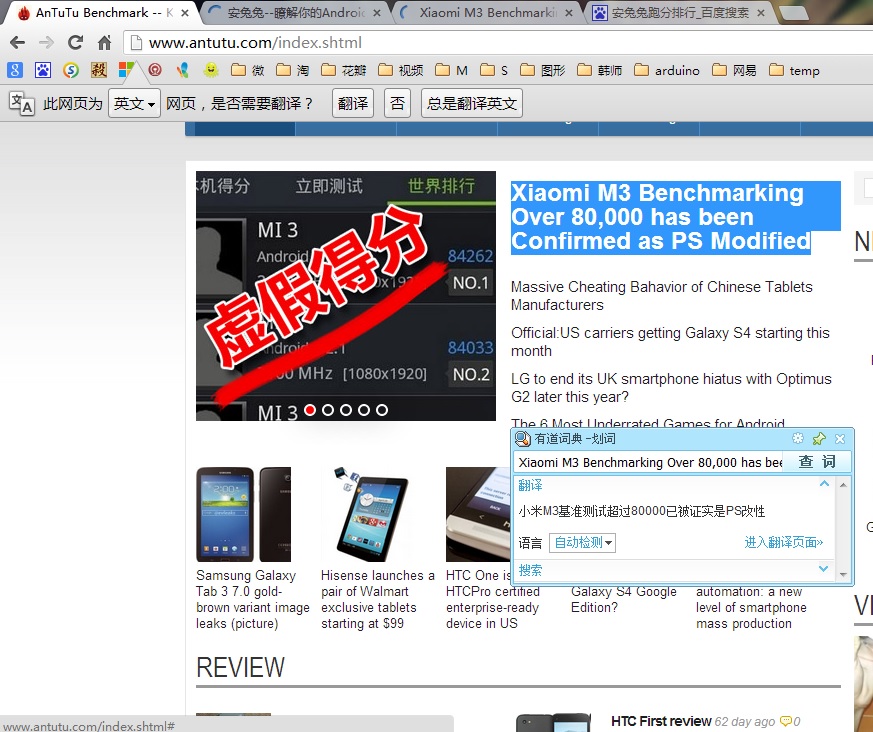Collapse the 翻译 section in Youdao popup
This screenshot has height=732, width=873.
(825, 484)
